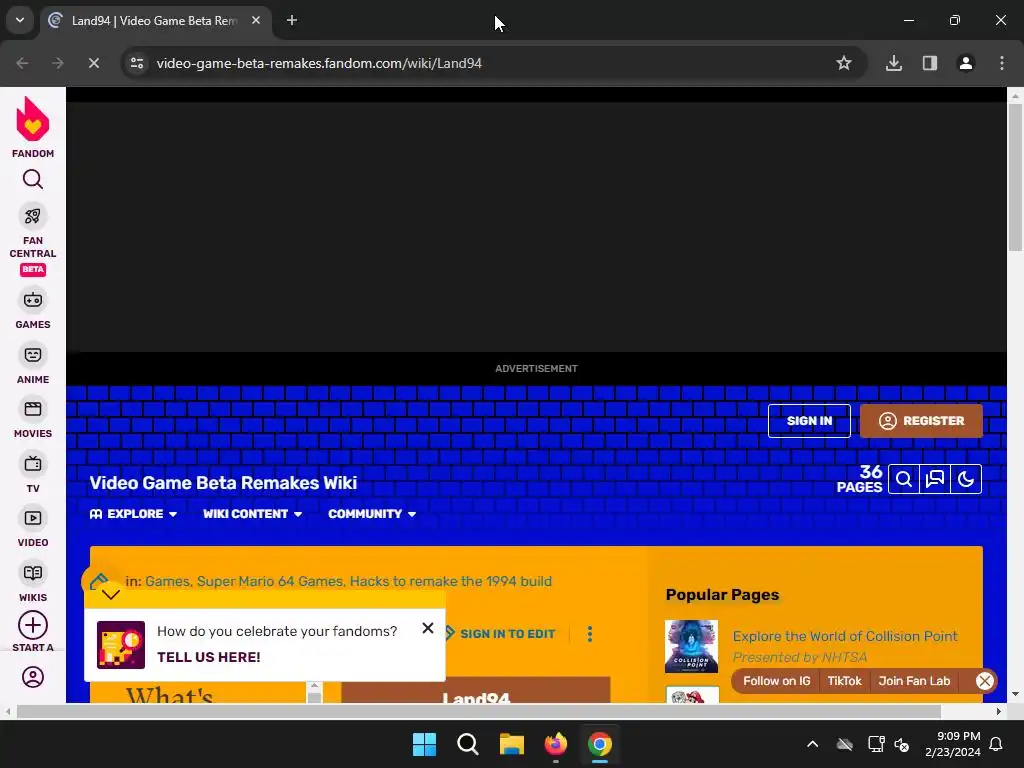Open the wiki Discuss chat icon
The image size is (1024, 768).
(935, 479)
